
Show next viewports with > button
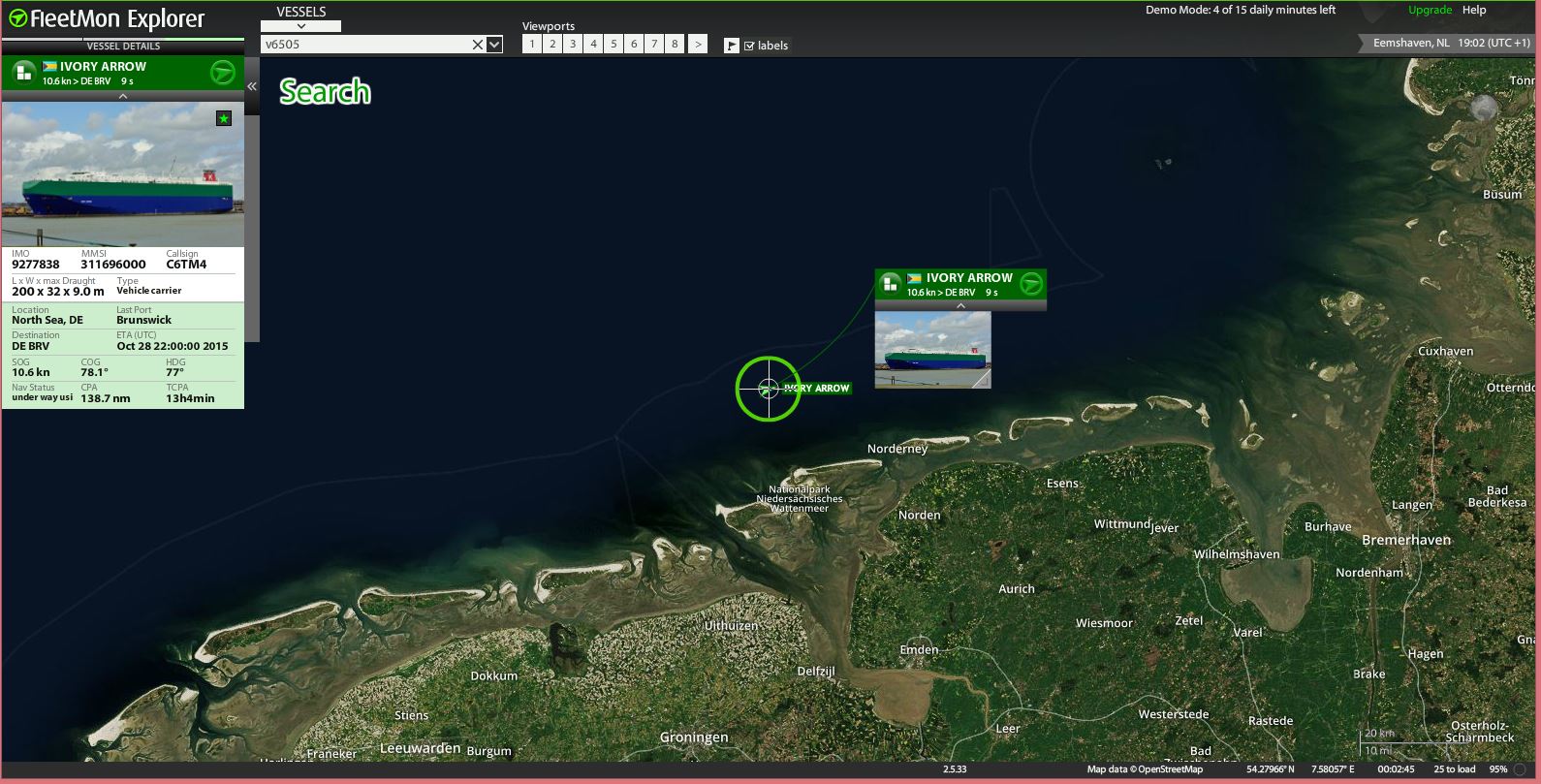698,44
